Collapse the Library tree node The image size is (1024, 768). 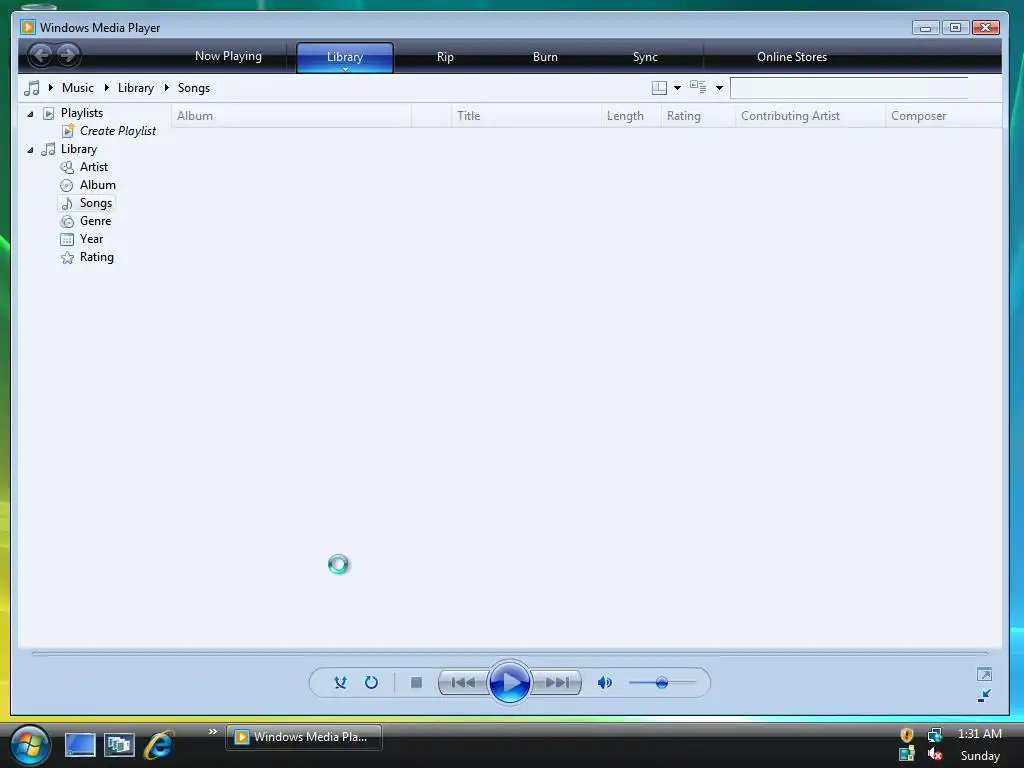click(x=30, y=150)
